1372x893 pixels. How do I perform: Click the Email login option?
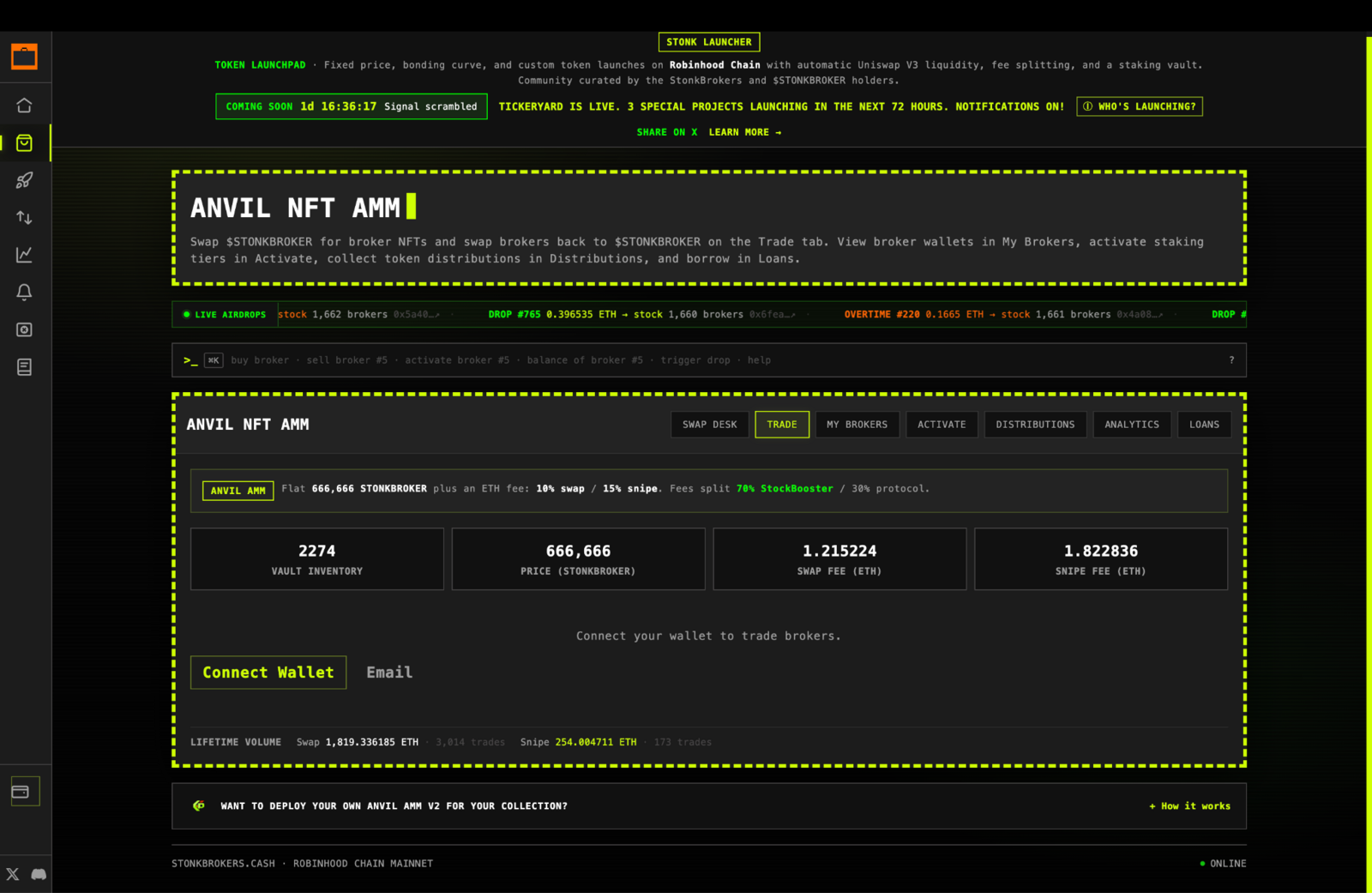coord(389,673)
